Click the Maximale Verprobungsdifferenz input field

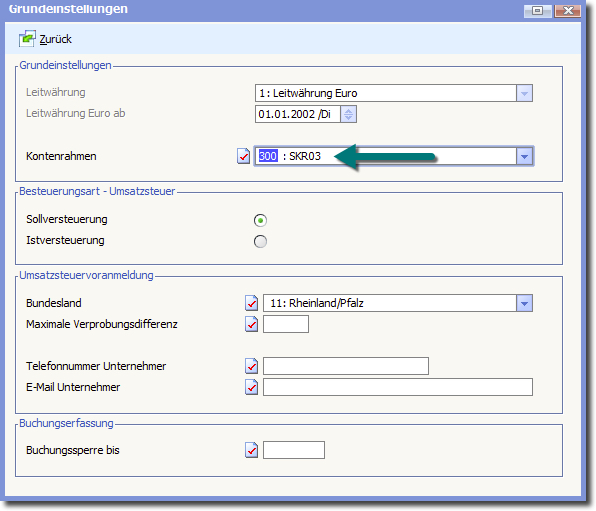[286, 324]
